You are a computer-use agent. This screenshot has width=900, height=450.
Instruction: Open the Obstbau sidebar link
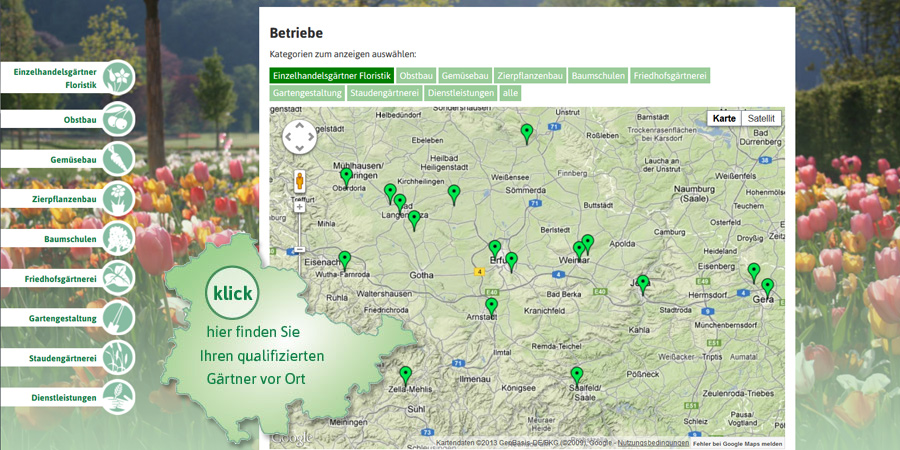click(80, 121)
